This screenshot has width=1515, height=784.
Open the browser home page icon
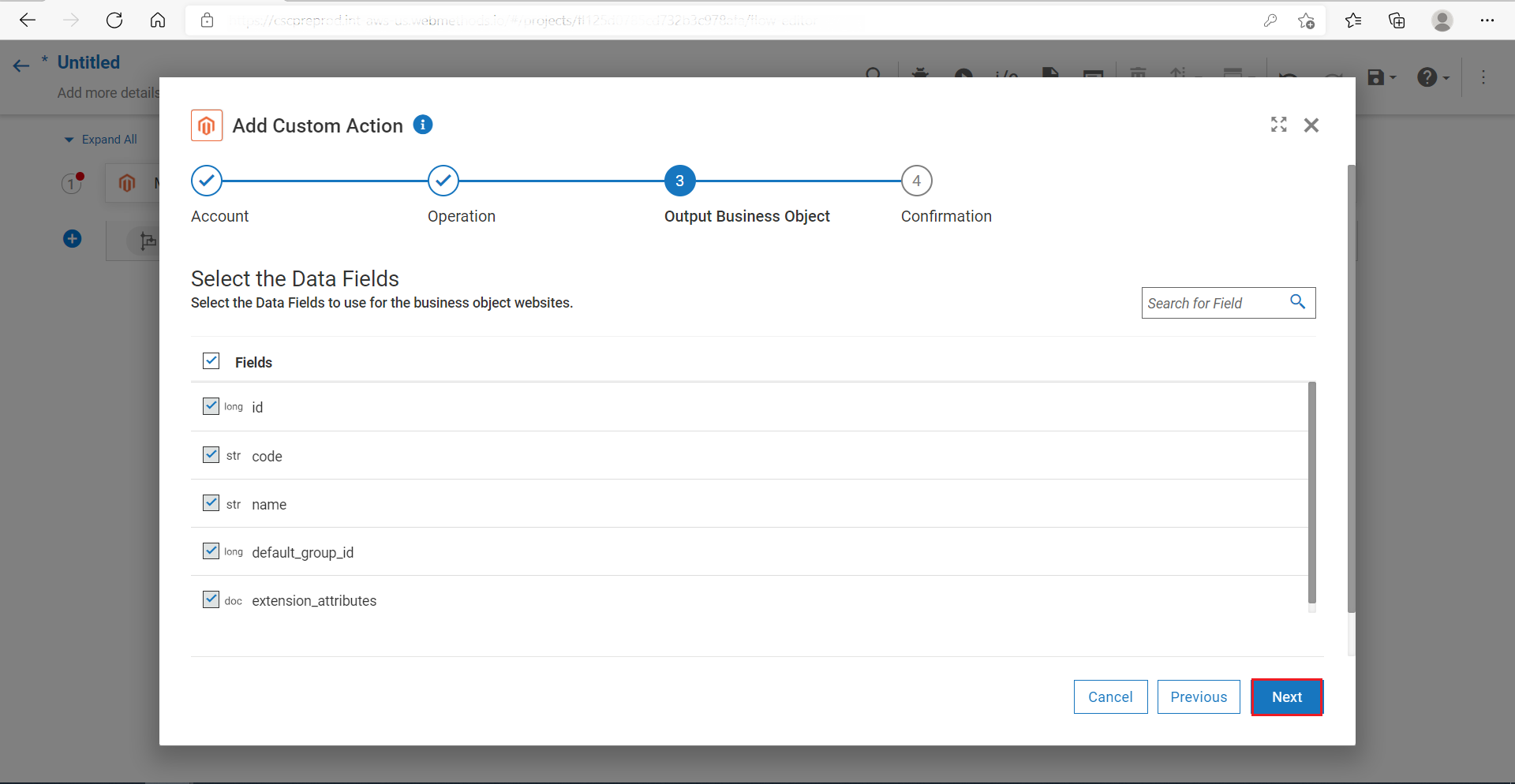(x=158, y=21)
